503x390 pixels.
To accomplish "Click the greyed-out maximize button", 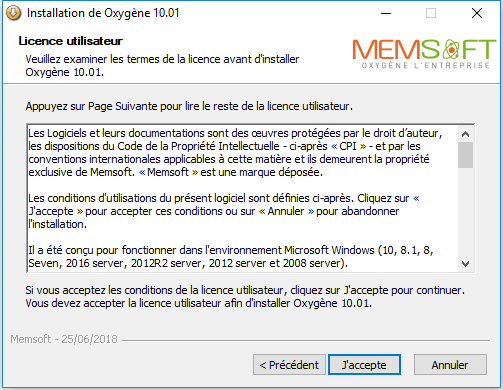I will (x=431, y=13).
